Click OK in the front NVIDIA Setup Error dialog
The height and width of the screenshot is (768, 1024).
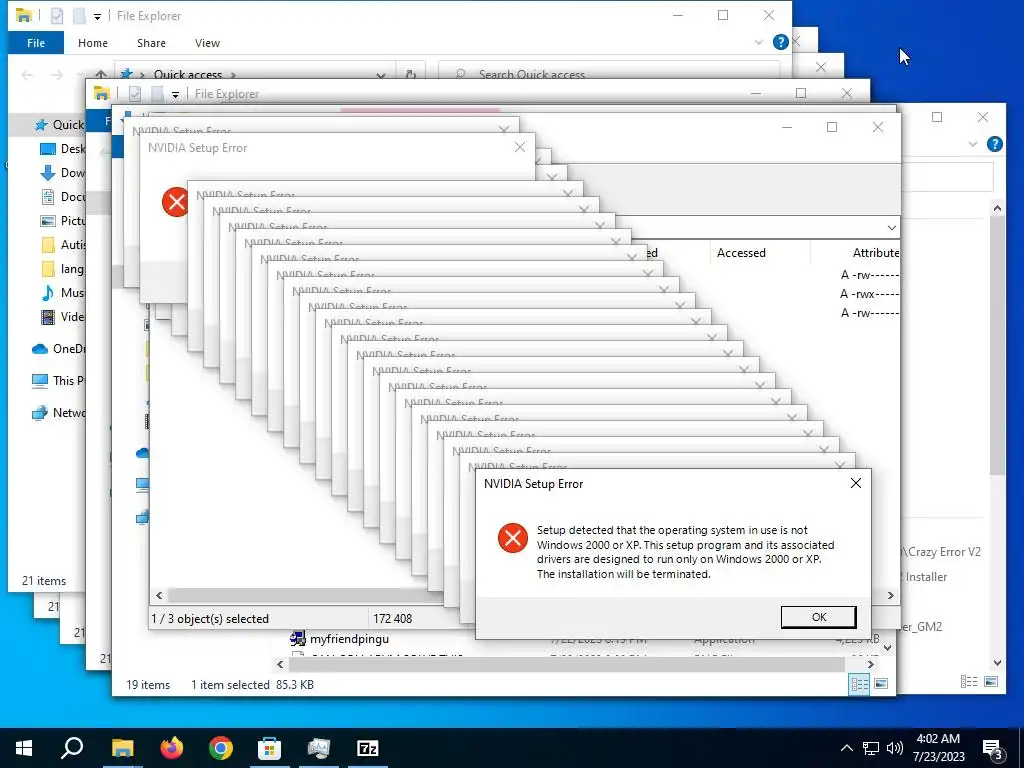point(818,617)
